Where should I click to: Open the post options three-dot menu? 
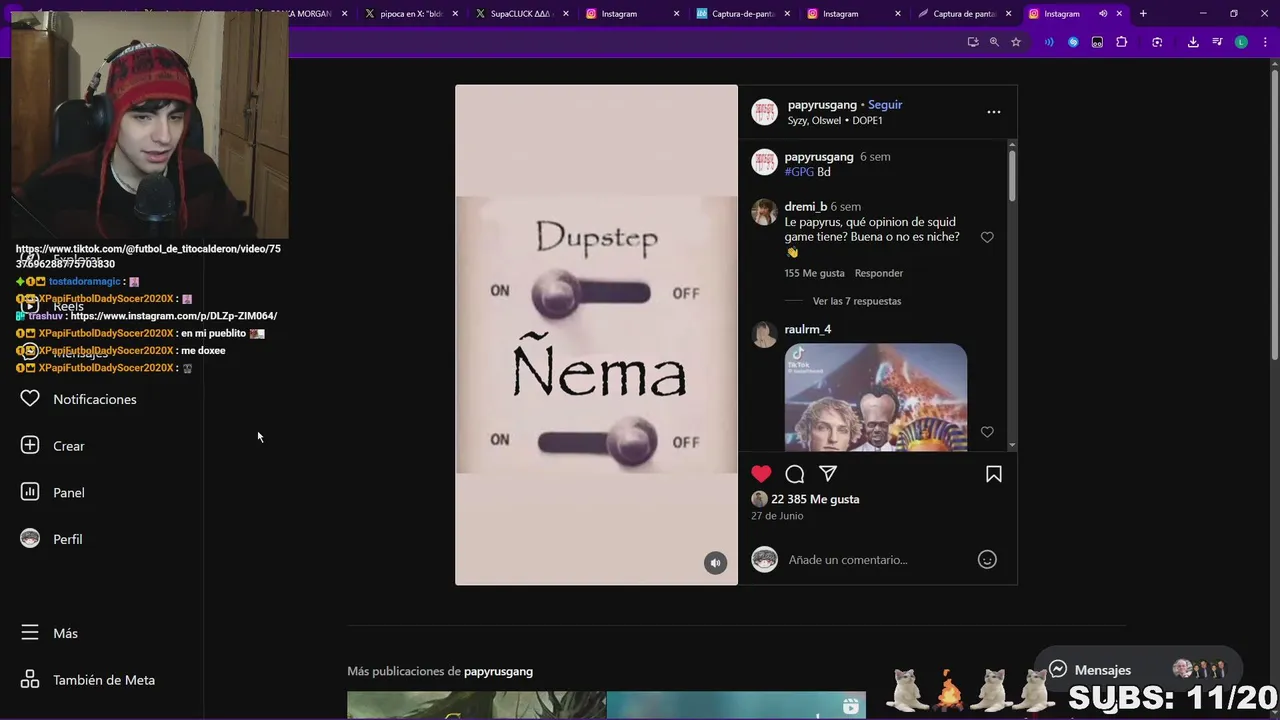[x=994, y=112]
